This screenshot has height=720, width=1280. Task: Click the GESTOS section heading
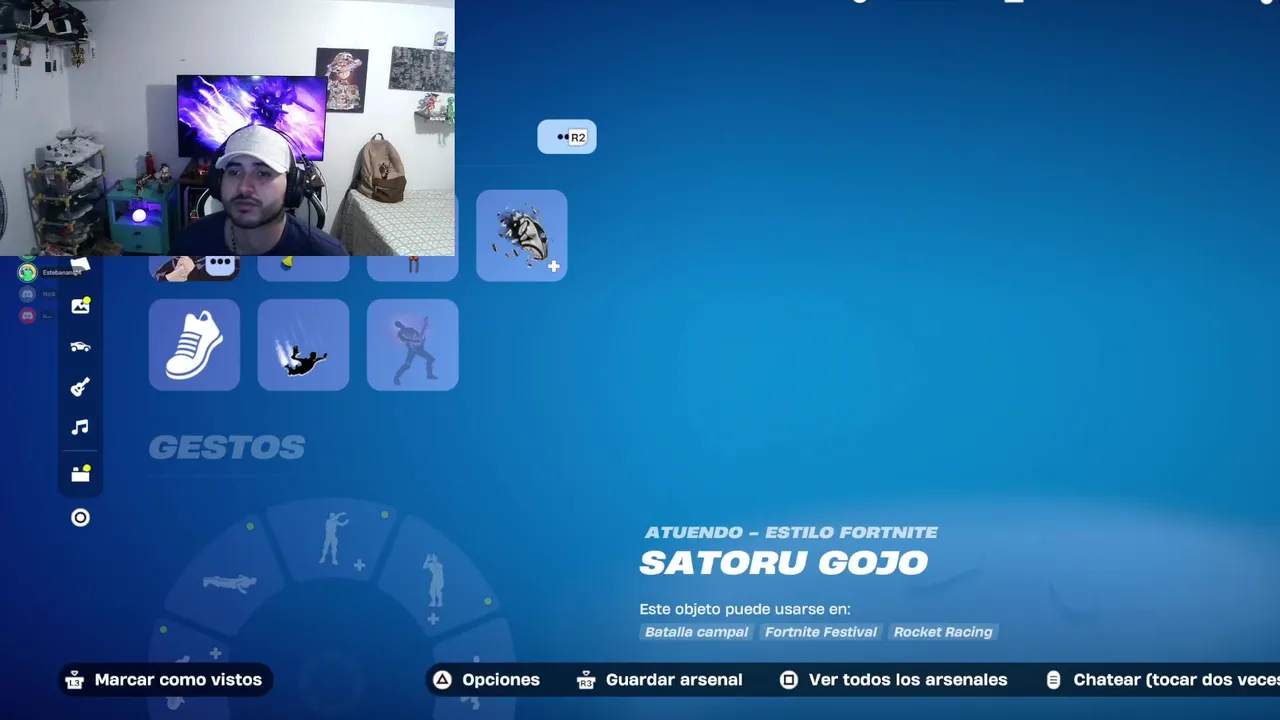click(227, 447)
